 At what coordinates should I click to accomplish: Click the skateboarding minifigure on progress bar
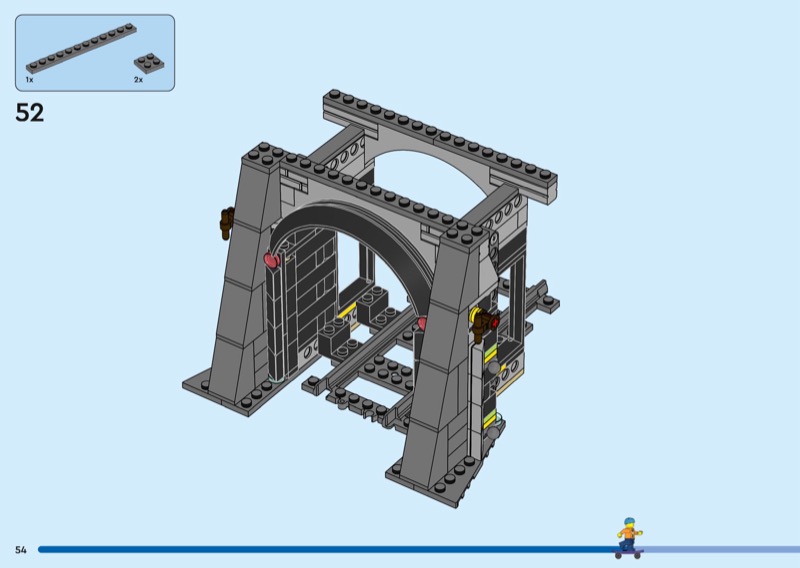point(628,537)
